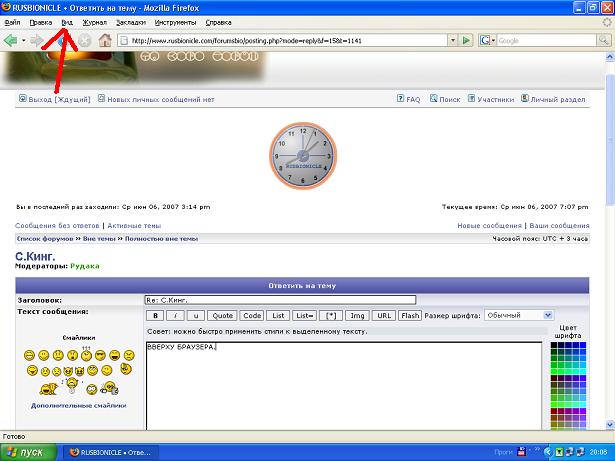The height and width of the screenshot is (461, 615).
Task: Insert the tongue-out smiley, first in the second row
Action: coord(32,370)
